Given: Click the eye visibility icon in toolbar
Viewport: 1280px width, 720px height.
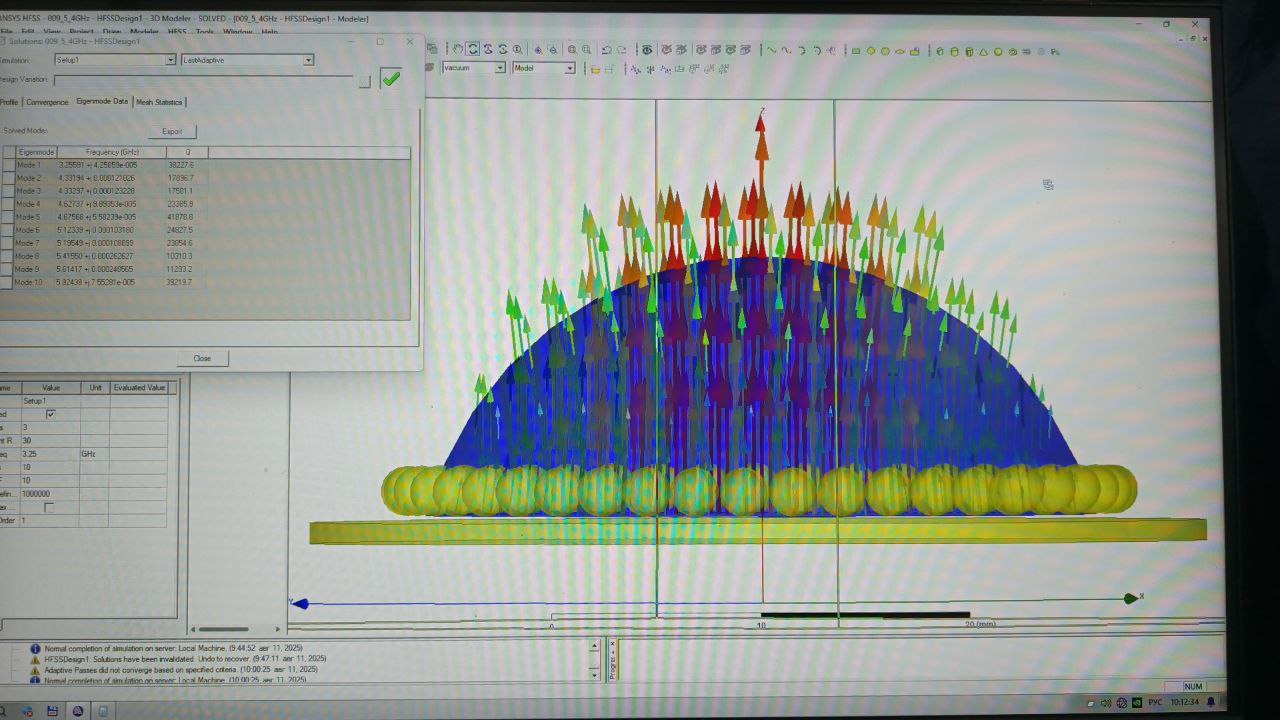Looking at the screenshot, I should (647, 49).
